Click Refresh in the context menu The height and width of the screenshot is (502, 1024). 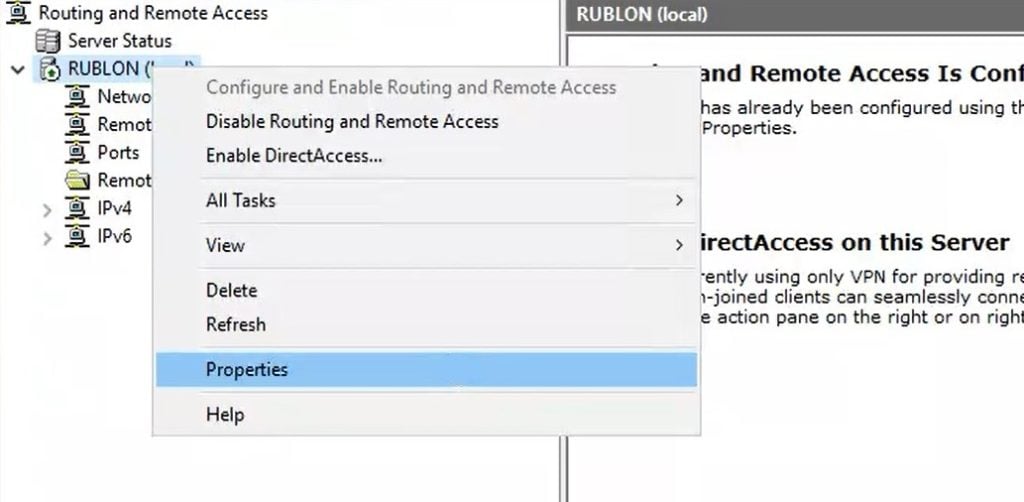click(235, 325)
